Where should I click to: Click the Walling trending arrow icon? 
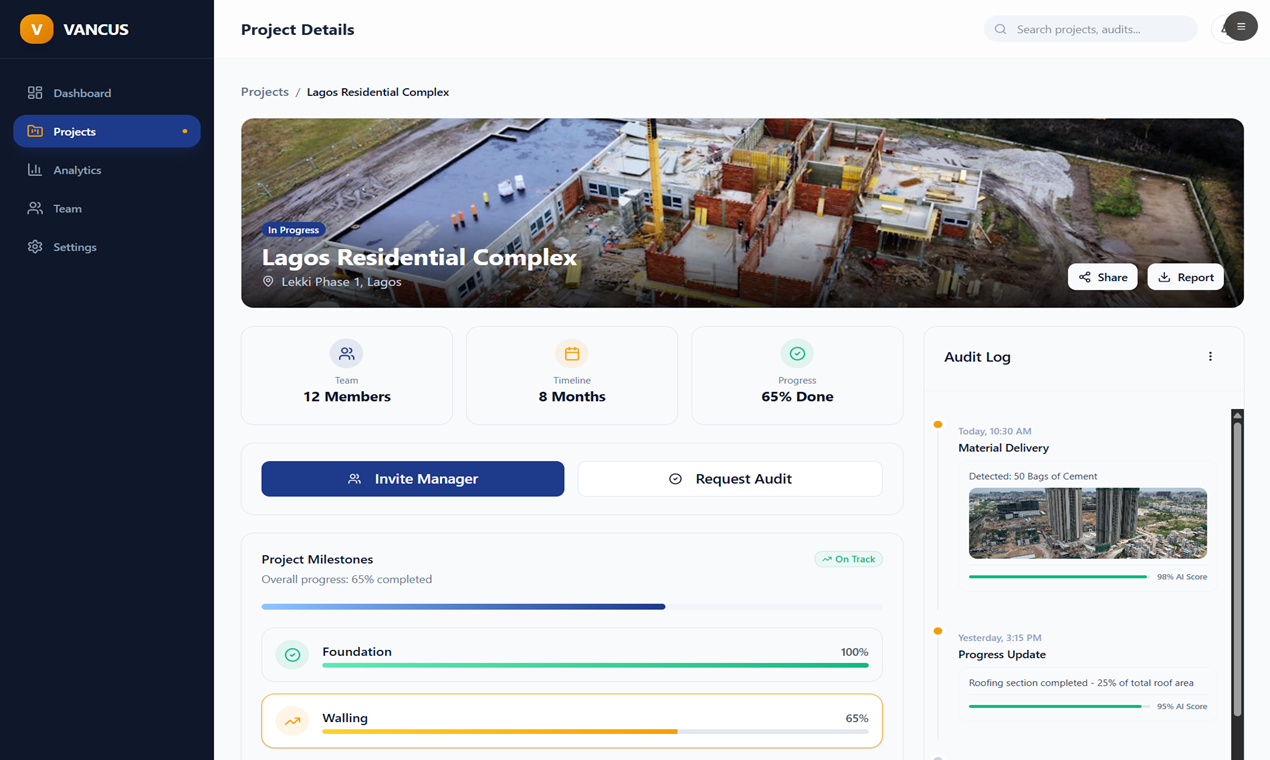(x=292, y=721)
